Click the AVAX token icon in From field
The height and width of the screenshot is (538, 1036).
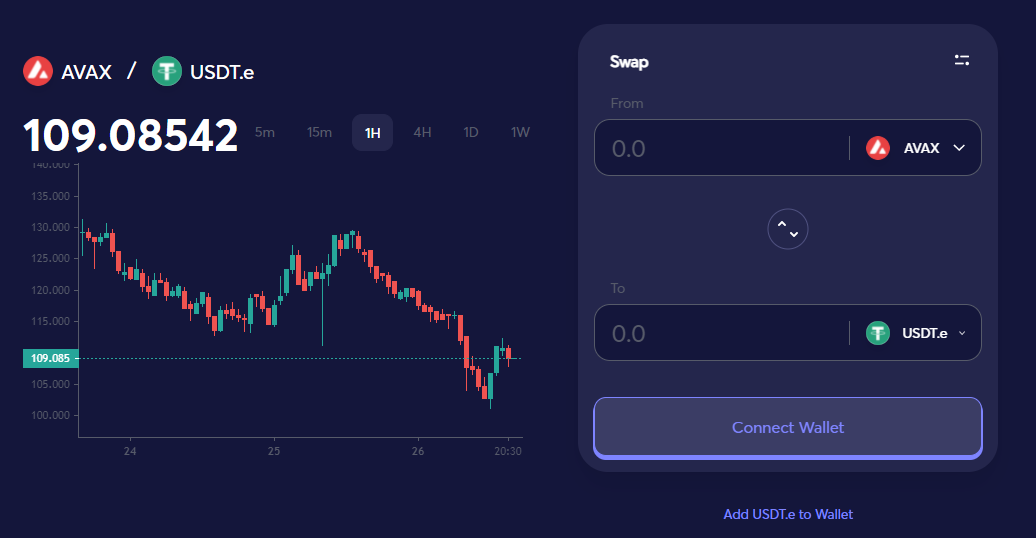point(878,148)
